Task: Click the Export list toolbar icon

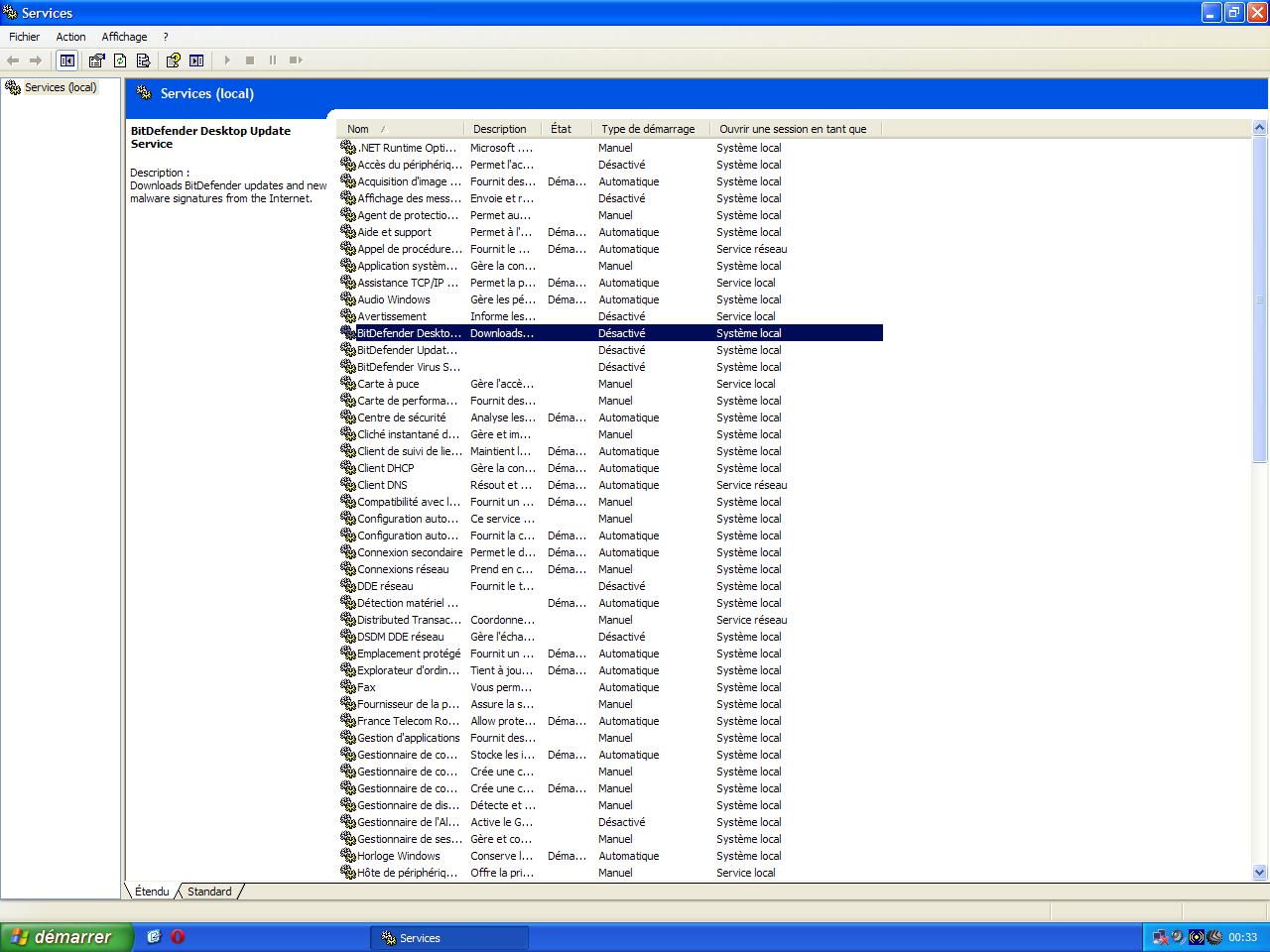Action: 143,60
